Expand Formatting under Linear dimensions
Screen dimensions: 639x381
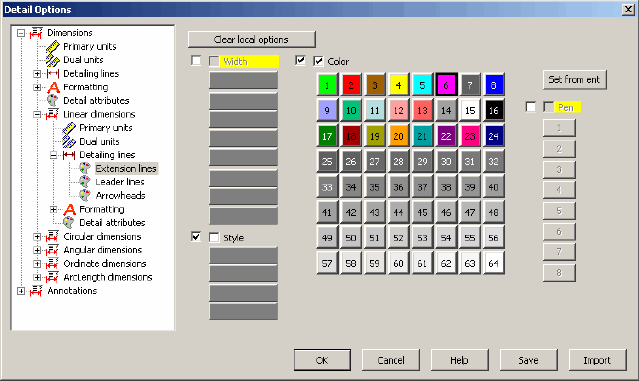tap(53, 209)
